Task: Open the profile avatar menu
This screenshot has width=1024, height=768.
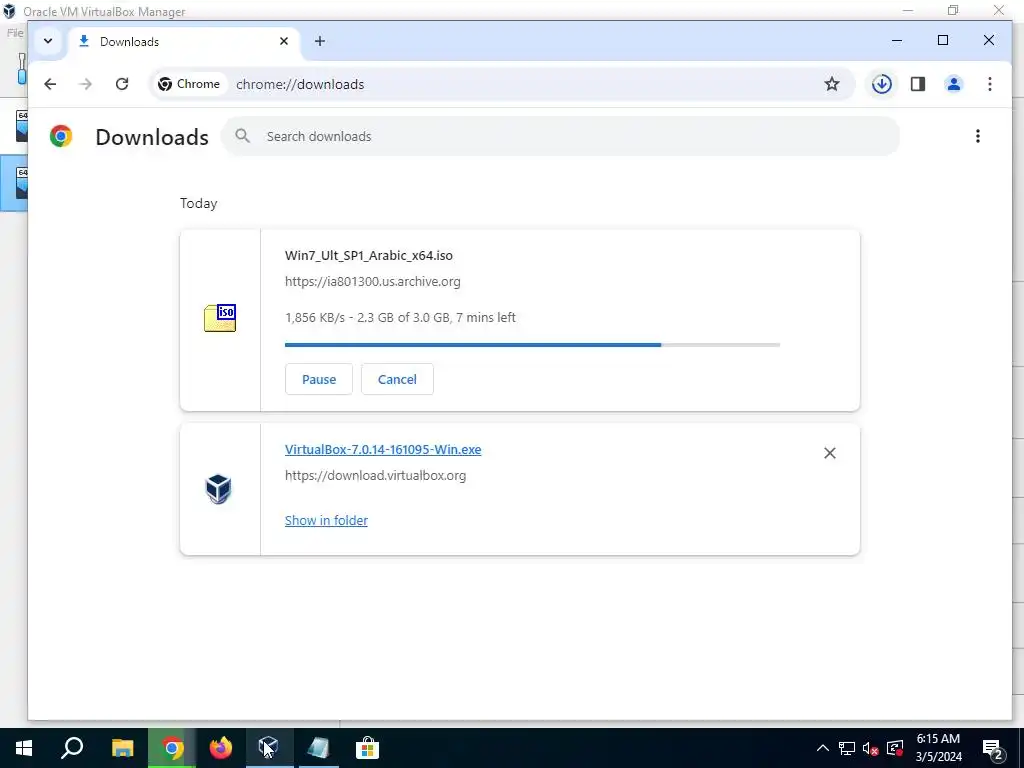Action: pos(953,84)
